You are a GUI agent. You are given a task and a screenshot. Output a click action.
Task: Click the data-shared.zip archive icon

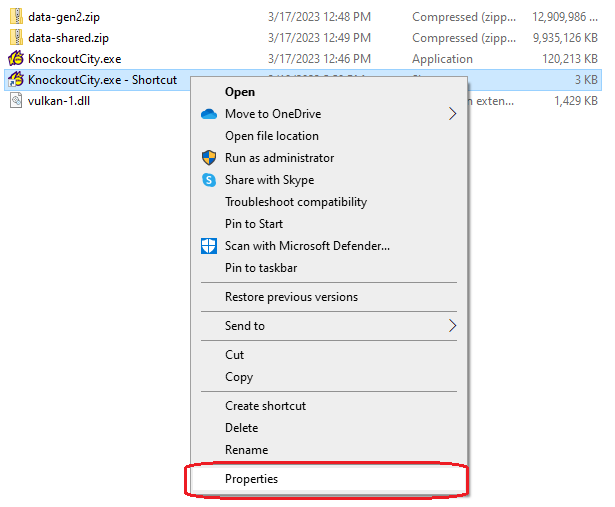tap(16, 38)
